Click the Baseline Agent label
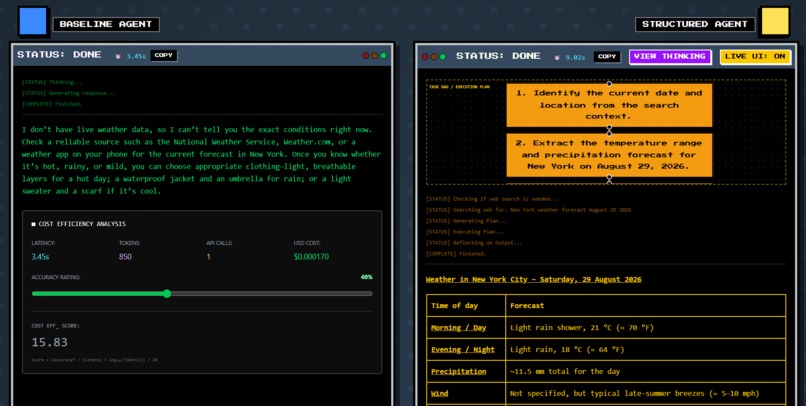Viewport: 806px width, 406px height. 106,24
